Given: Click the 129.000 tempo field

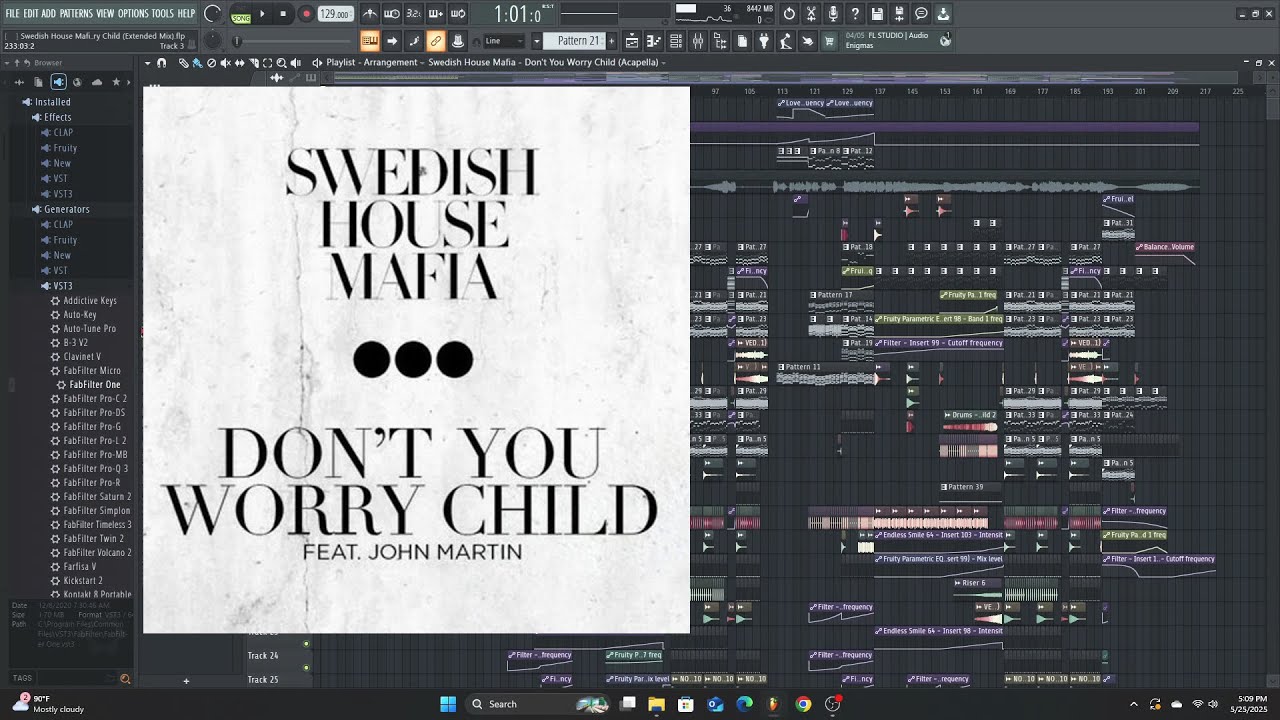Looking at the screenshot, I should pos(335,15).
